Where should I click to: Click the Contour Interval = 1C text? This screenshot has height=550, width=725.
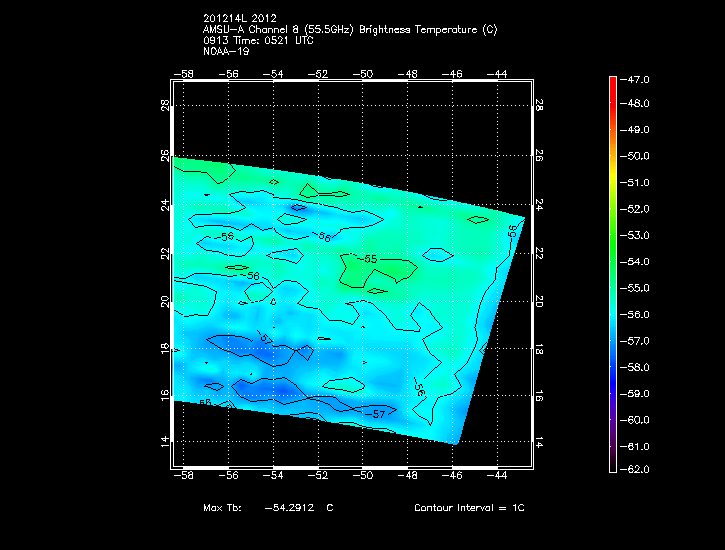[x=469, y=508]
